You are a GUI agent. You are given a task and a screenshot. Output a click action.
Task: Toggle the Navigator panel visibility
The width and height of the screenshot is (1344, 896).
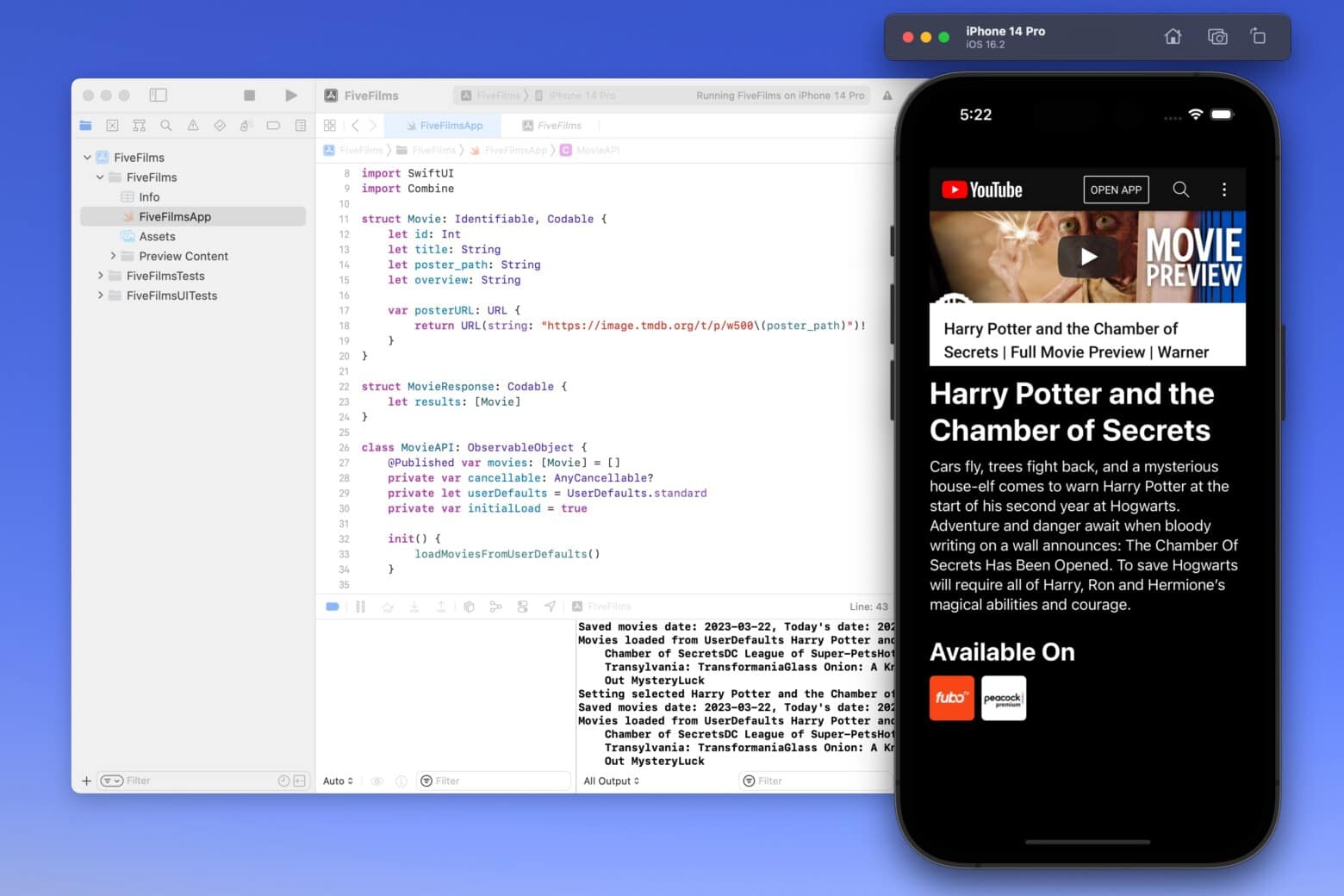coord(159,95)
